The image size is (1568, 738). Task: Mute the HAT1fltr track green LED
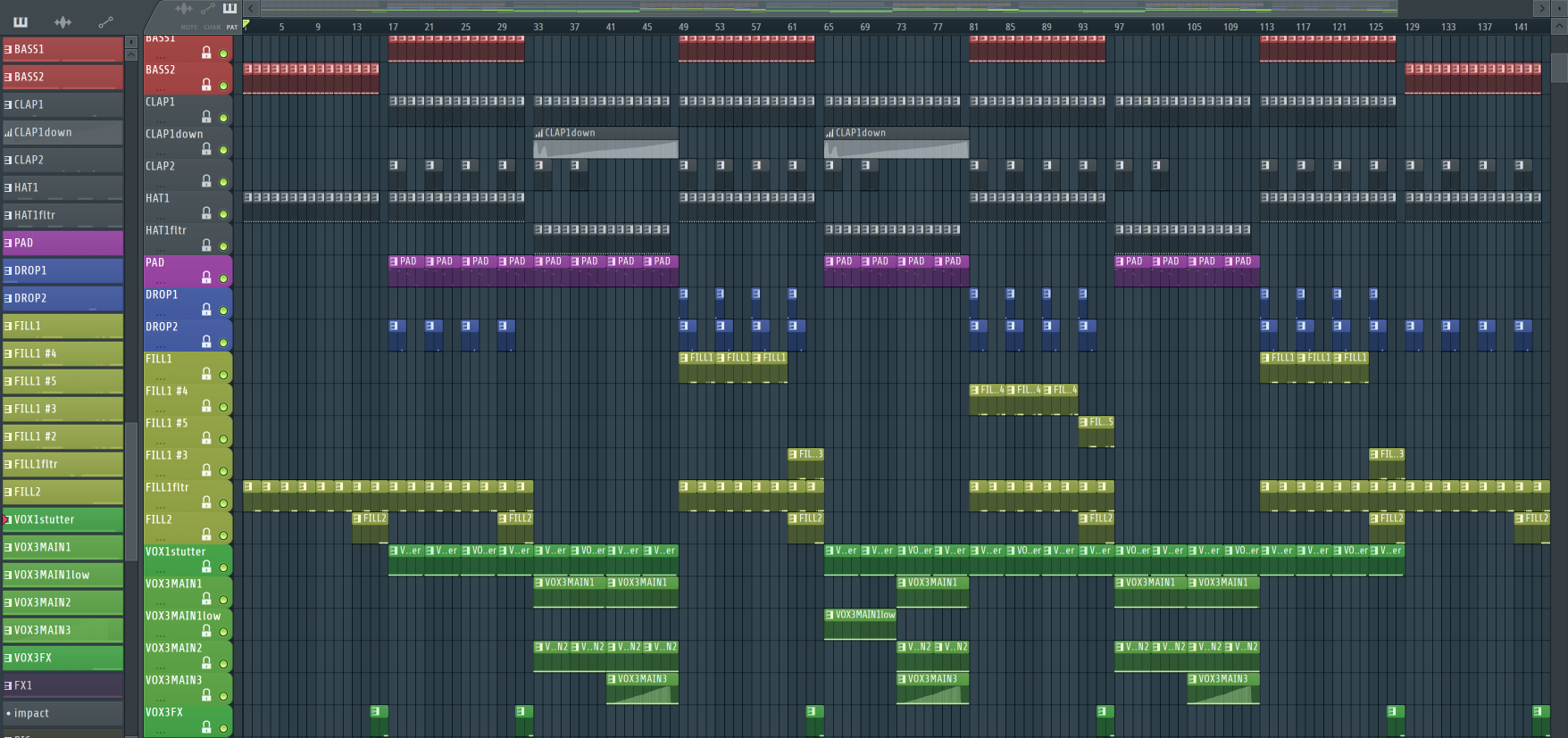tap(223, 246)
